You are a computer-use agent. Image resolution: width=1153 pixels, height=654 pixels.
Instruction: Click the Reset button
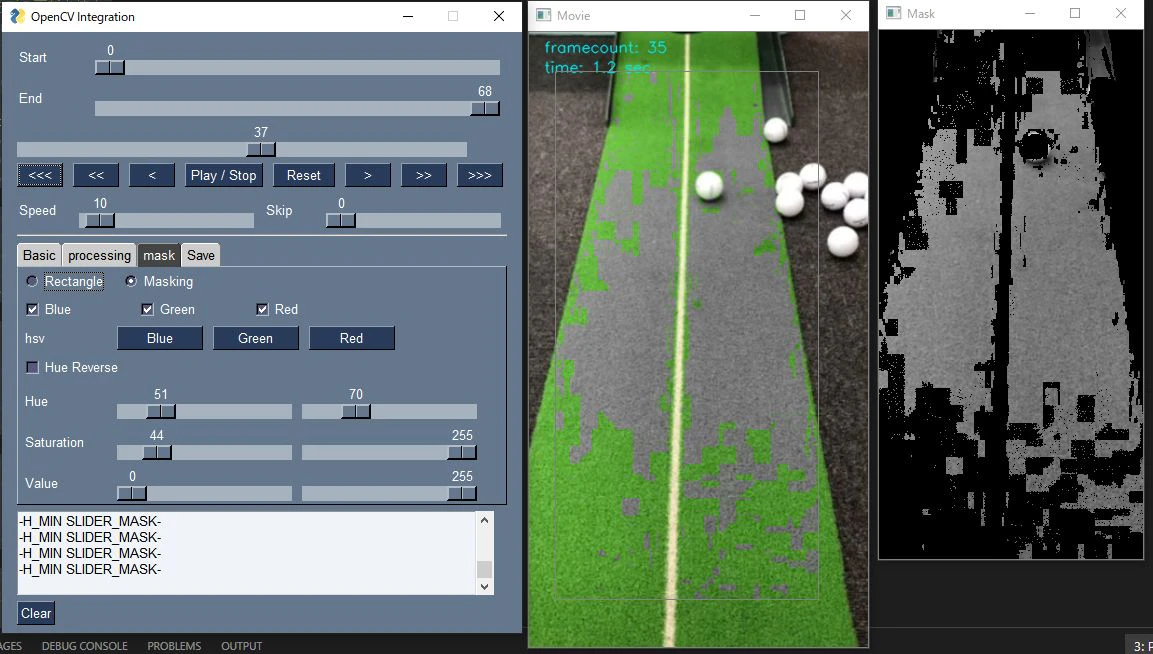304,175
